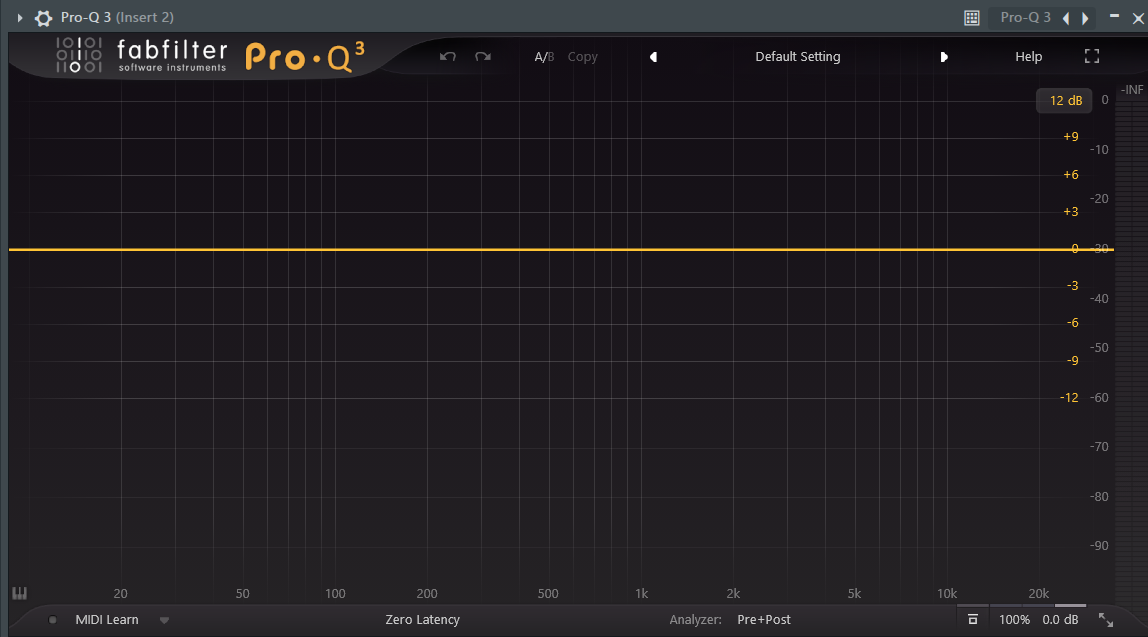Viewport: 1148px width, 637px height.
Task: Click the 20k frequency label
Action: click(x=1038, y=594)
